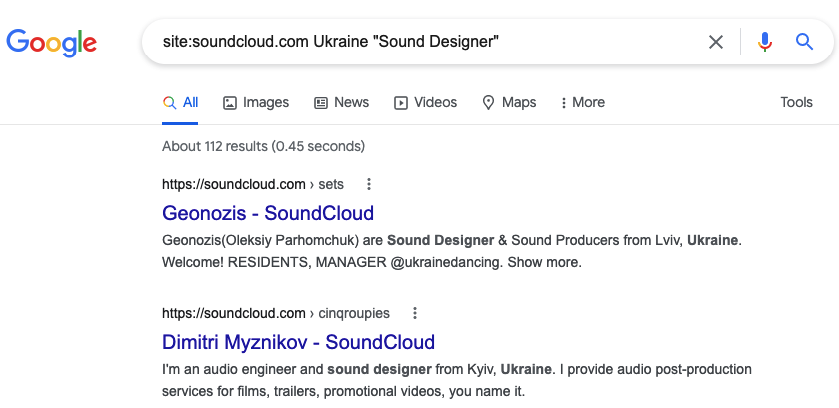The height and width of the screenshot is (408, 839).
Task: Click the Images tab icon
Action: [x=230, y=103]
